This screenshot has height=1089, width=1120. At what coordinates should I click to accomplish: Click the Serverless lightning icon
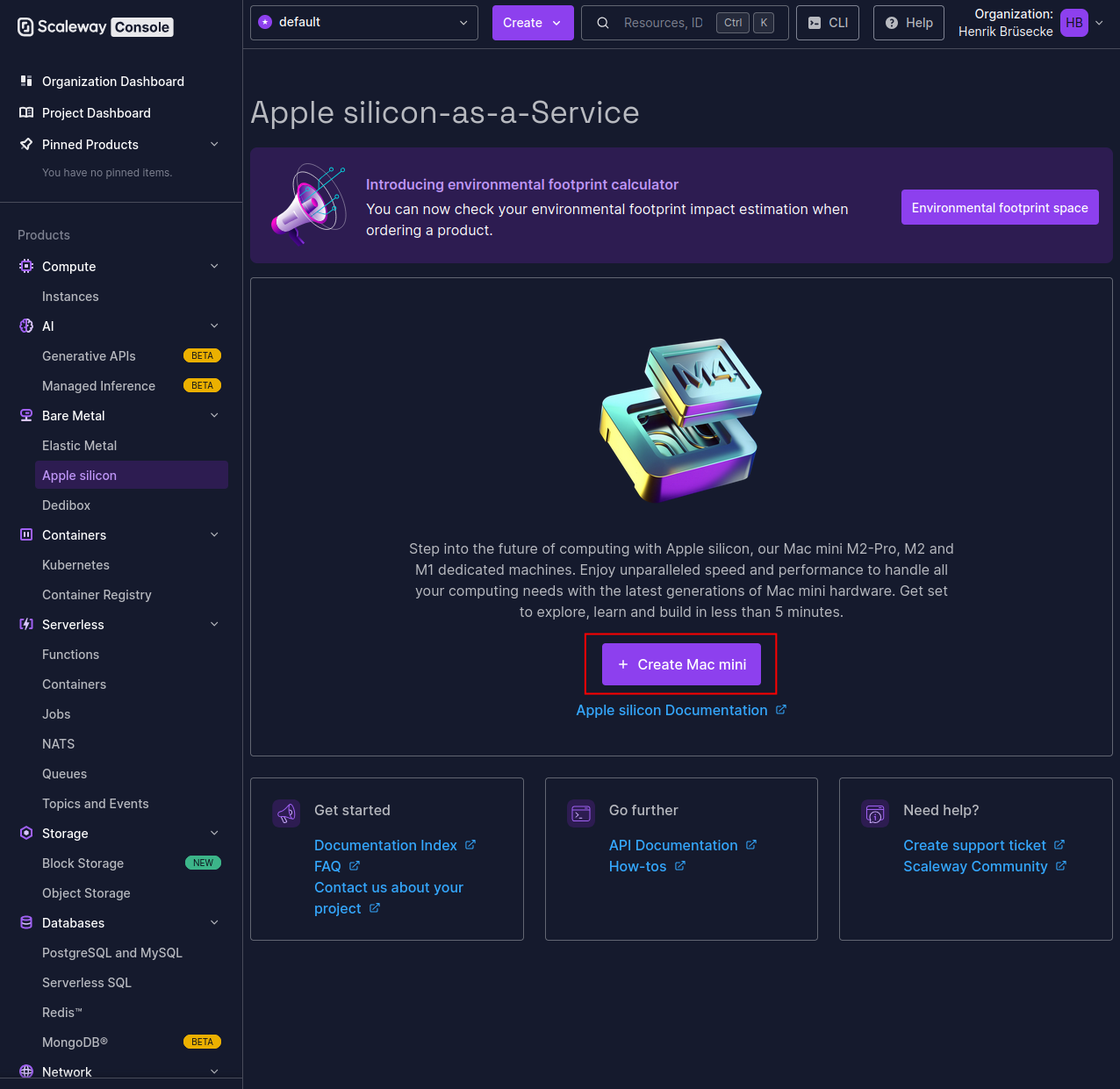point(26,624)
